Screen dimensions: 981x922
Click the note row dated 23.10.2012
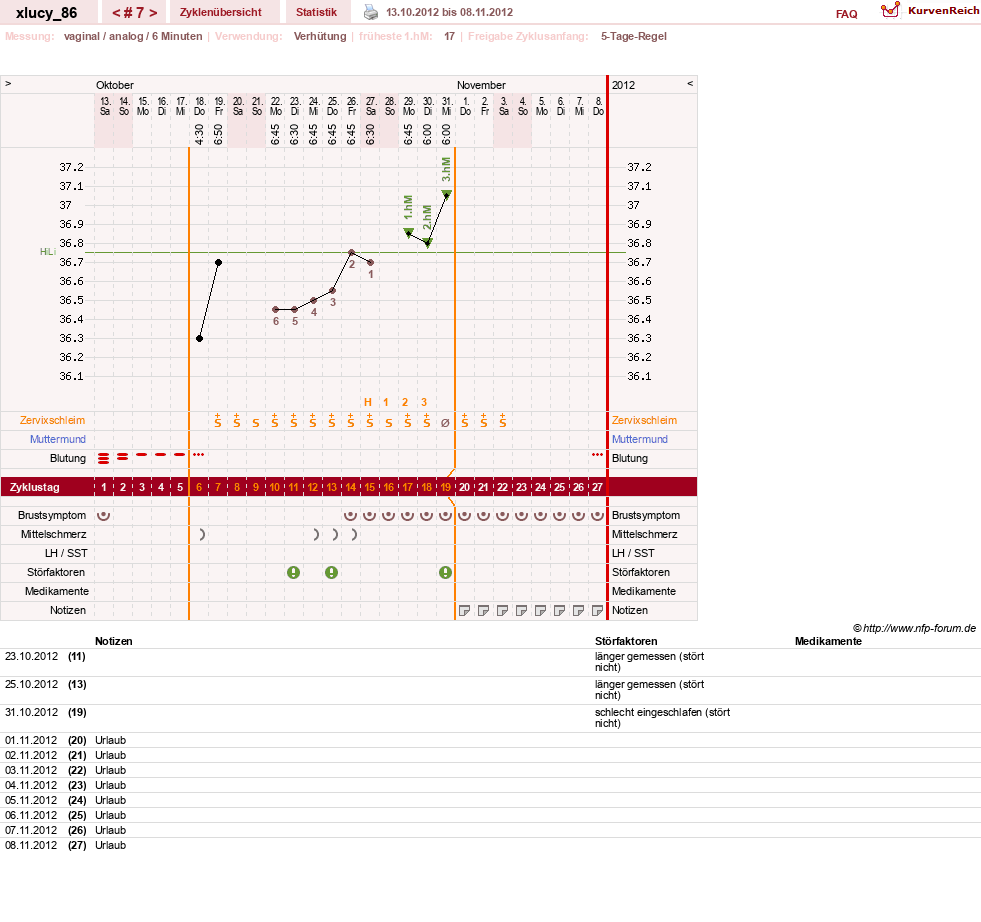click(490, 662)
